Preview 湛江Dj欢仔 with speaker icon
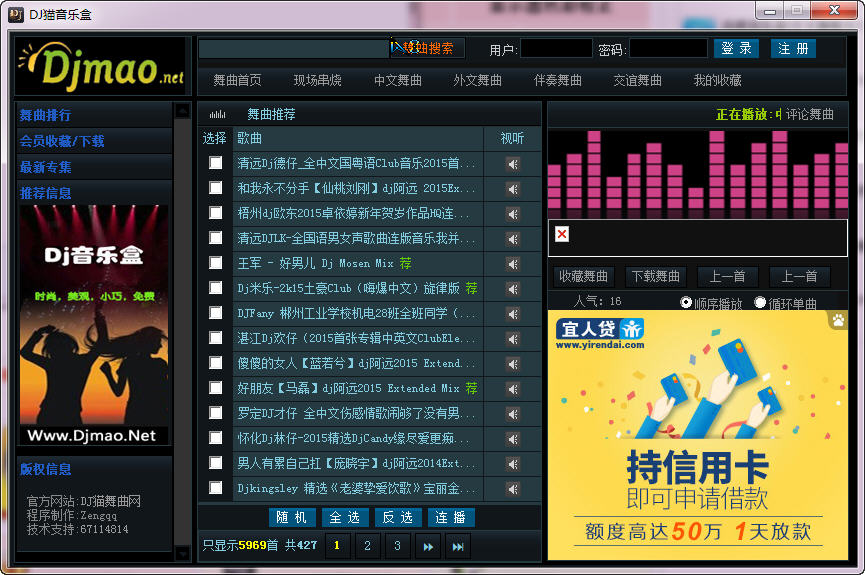The image size is (865, 575). tap(513, 339)
